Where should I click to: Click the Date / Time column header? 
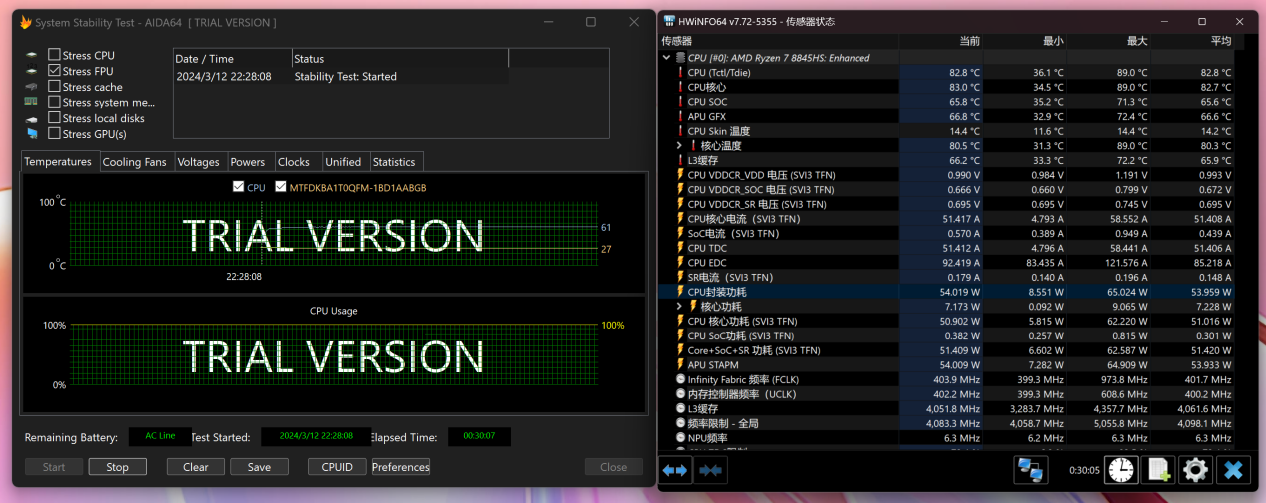coord(233,59)
